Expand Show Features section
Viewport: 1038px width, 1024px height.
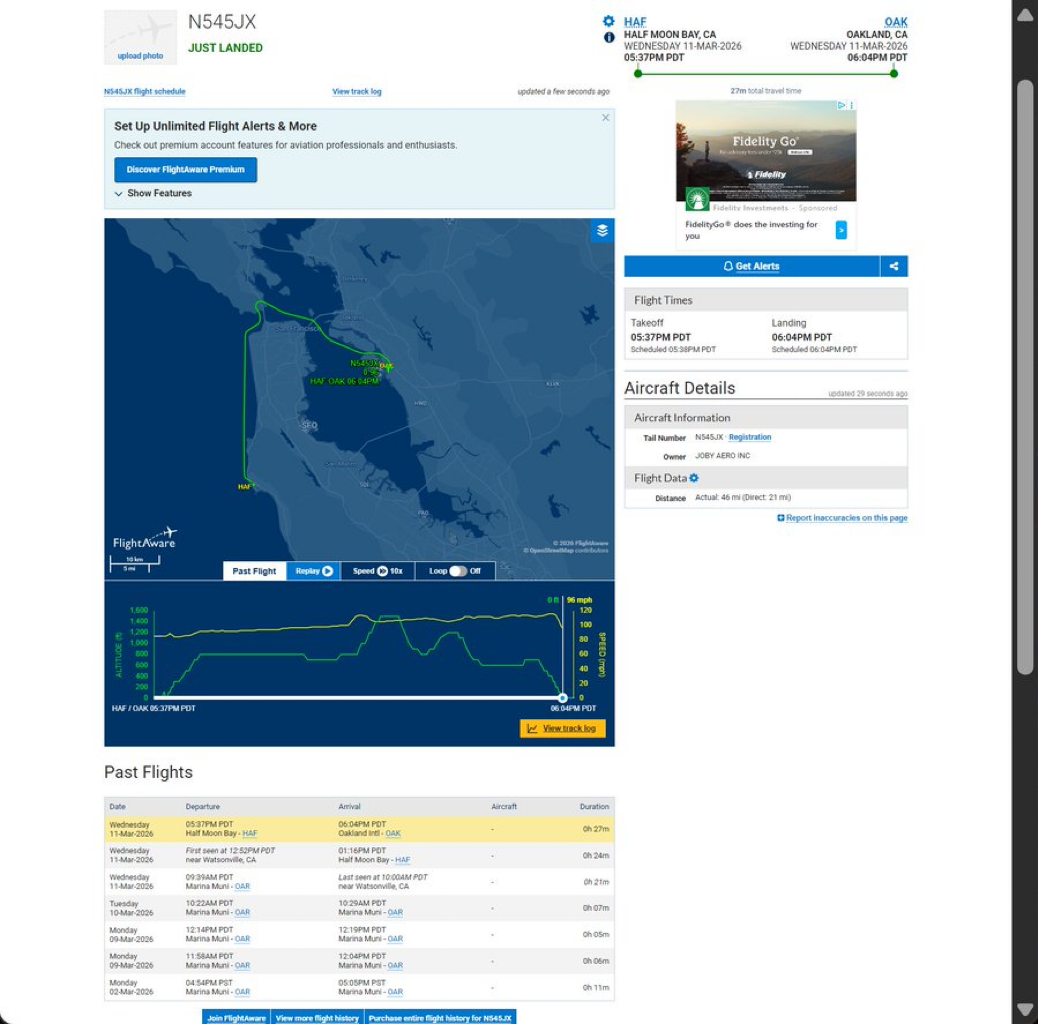tap(153, 193)
